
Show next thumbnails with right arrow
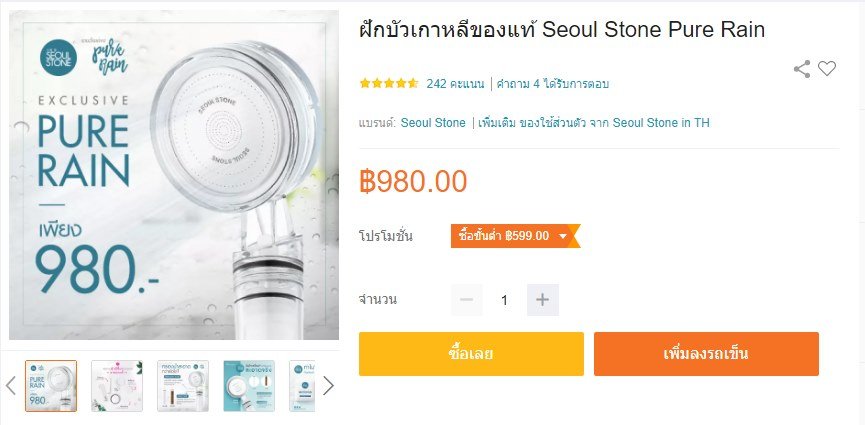(x=328, y=386)
